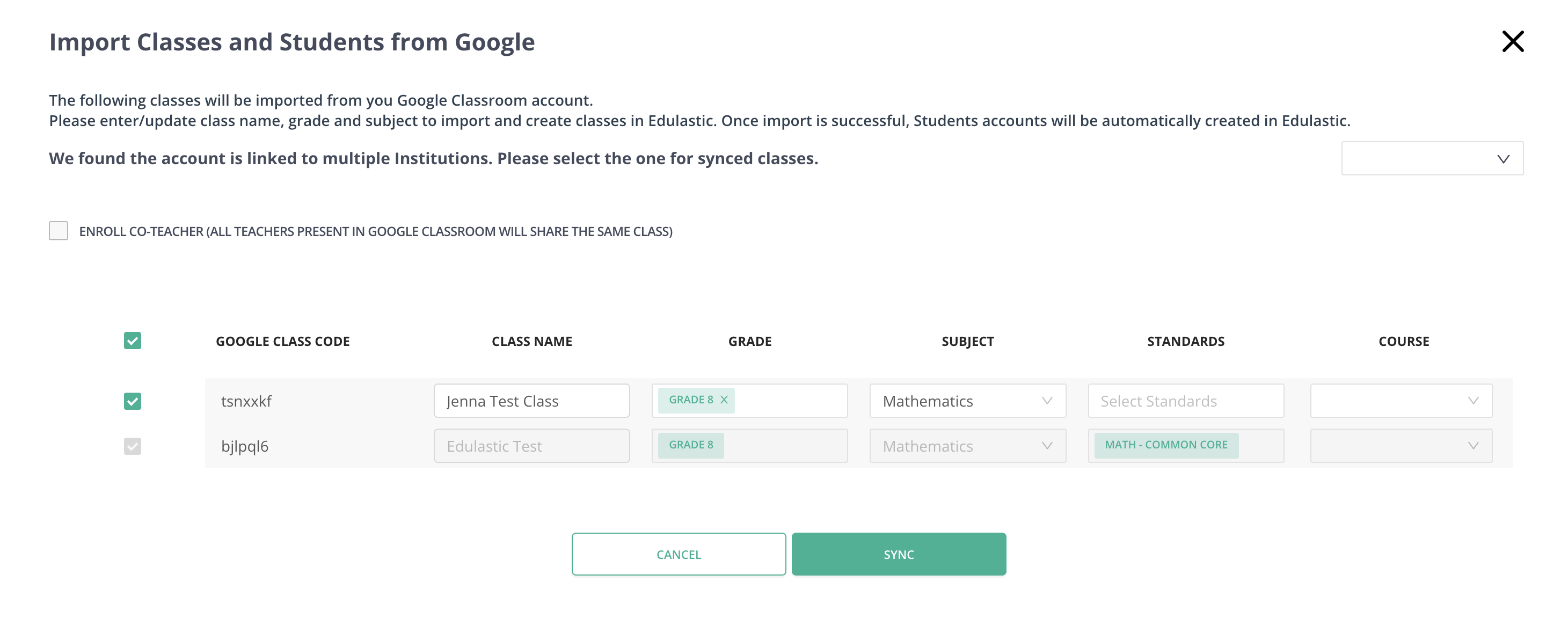Click the Select Standards field
Screen dimensions: 1568x619
pyautogui.click(x=1185, y=400)
